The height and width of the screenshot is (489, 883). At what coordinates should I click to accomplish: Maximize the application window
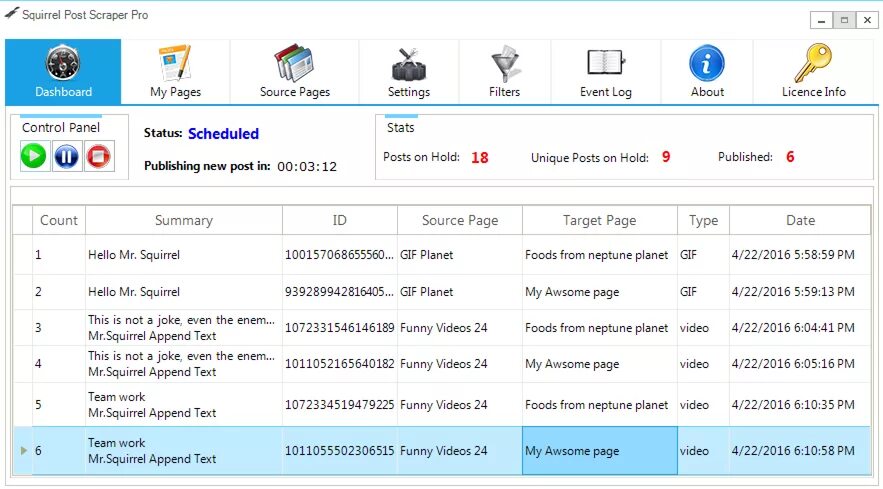click(844, 20)
